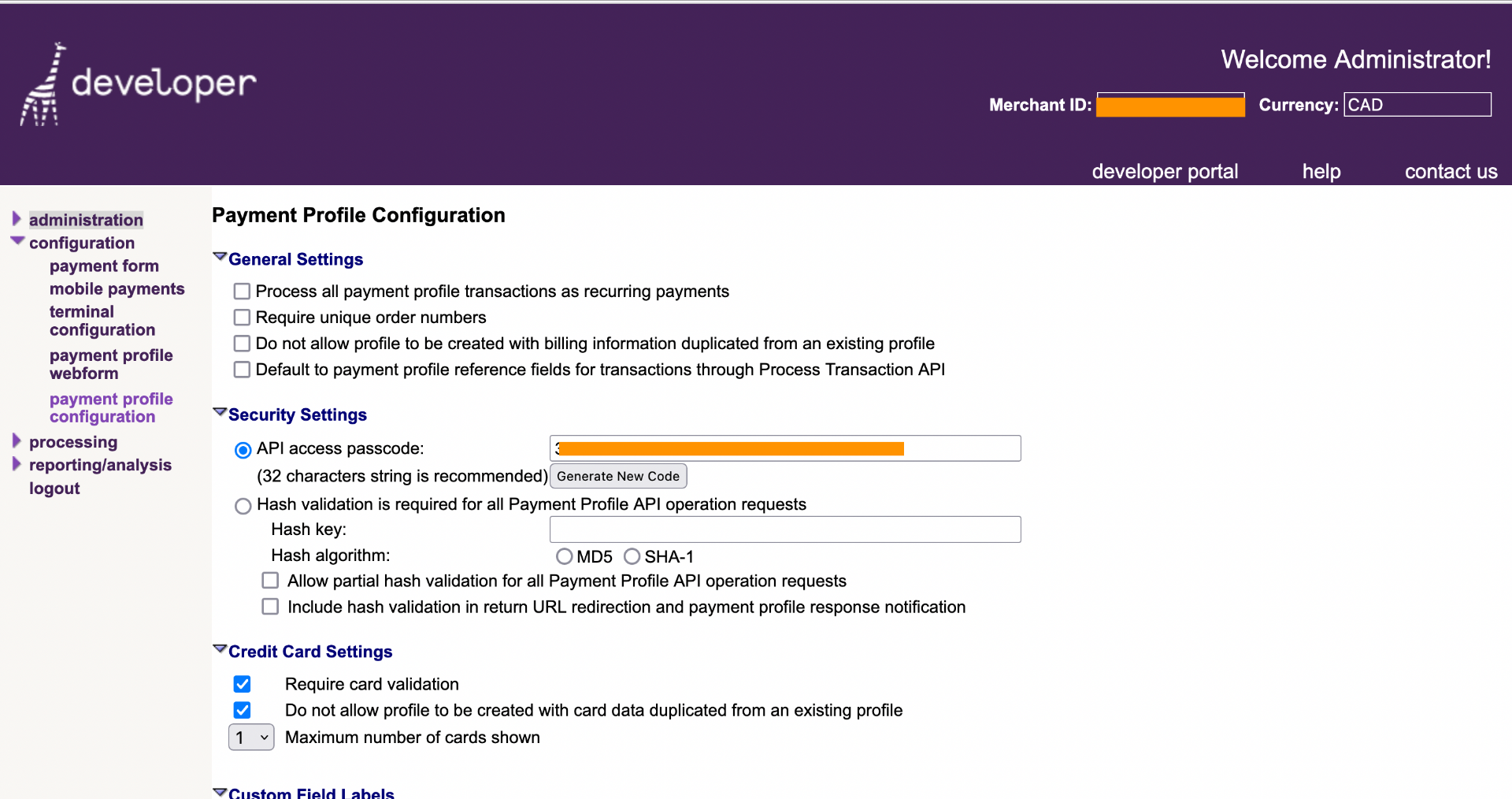This screenshot has width=1512, height=799.
Task: Click the giraffe developer logo
Action: [139, 84]
